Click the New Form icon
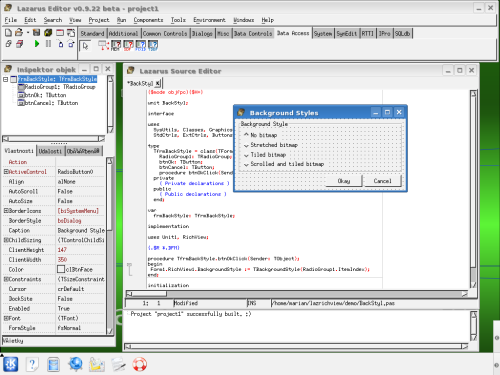This screenshot has width=500, height=375. coord(60,33)
